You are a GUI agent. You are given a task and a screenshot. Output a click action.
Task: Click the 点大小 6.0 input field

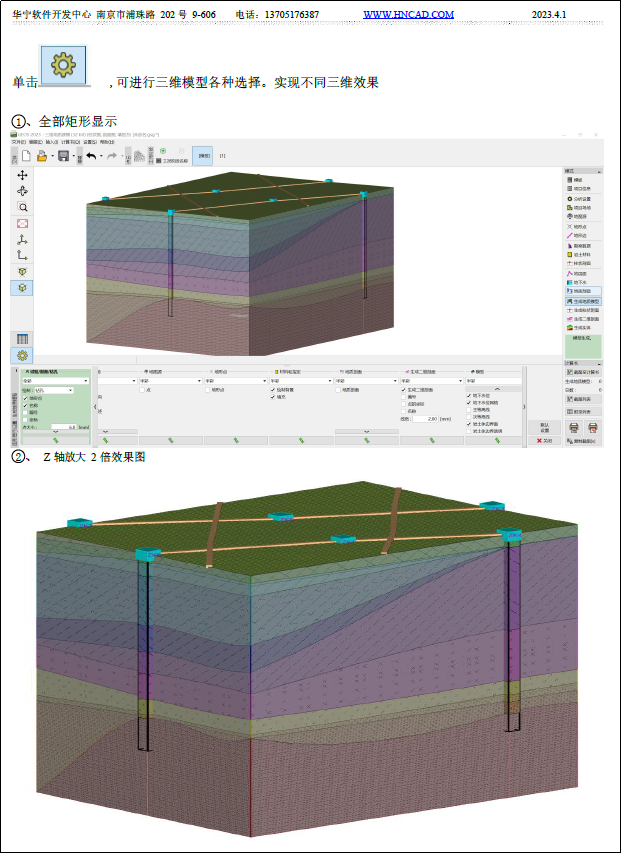click(x=64, y=427)
